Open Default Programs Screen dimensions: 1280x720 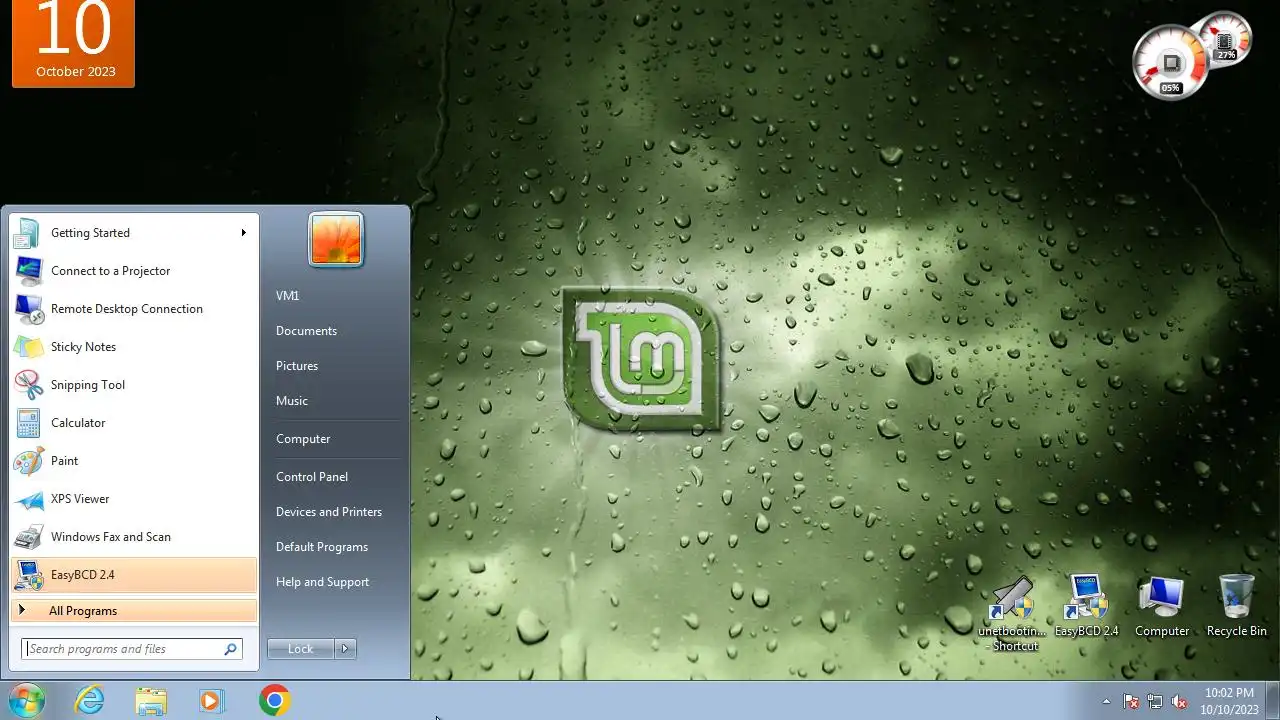point(322,547)
